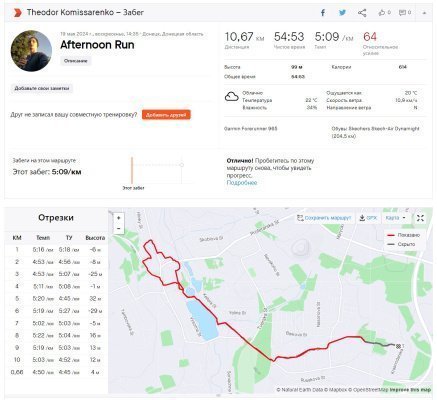
Task: Open the share options icon
Action: pyautogui.click(x=362, y=13)
